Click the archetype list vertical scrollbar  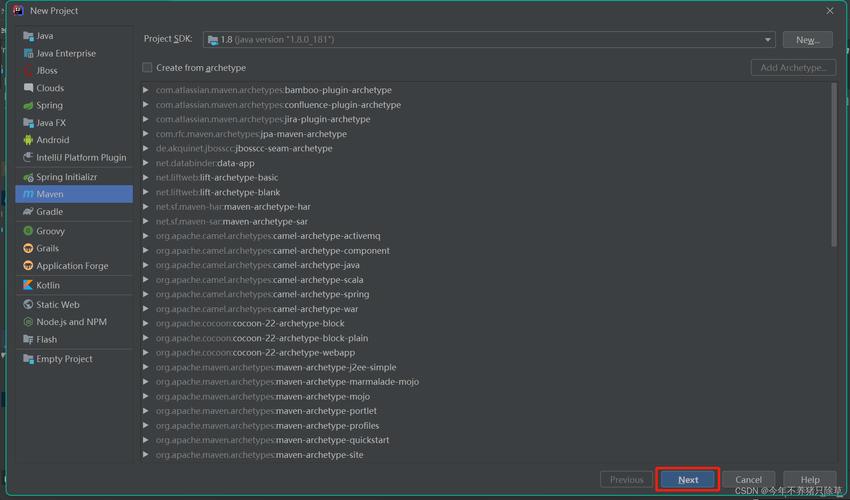[x=834, y=165]
